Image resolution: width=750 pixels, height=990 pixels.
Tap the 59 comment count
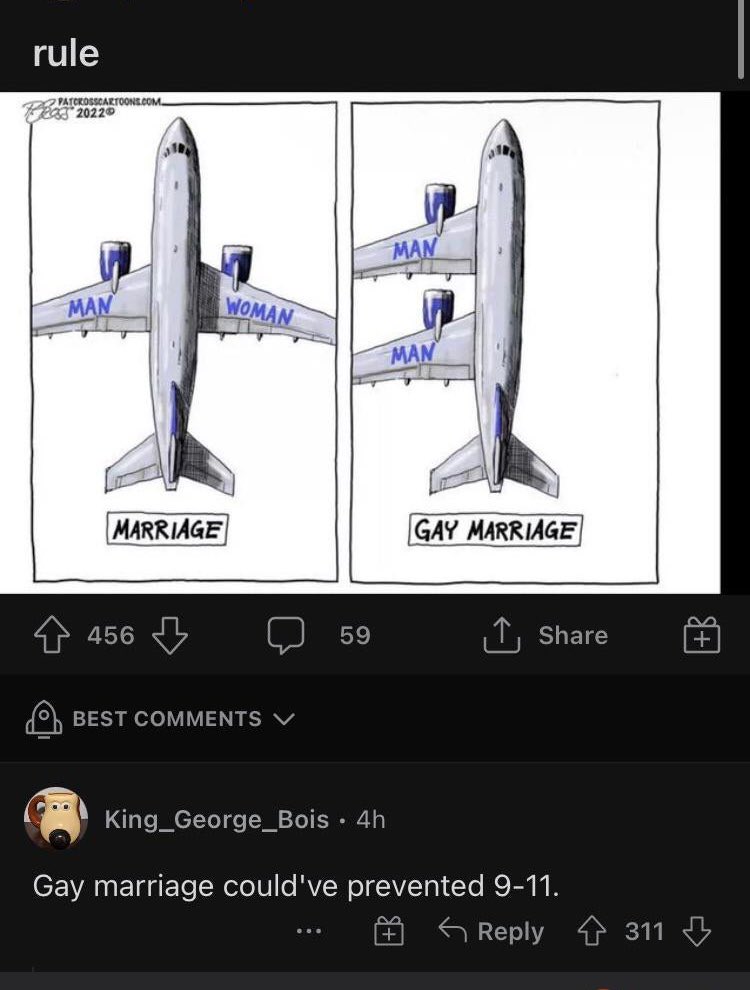click(354, 634)
